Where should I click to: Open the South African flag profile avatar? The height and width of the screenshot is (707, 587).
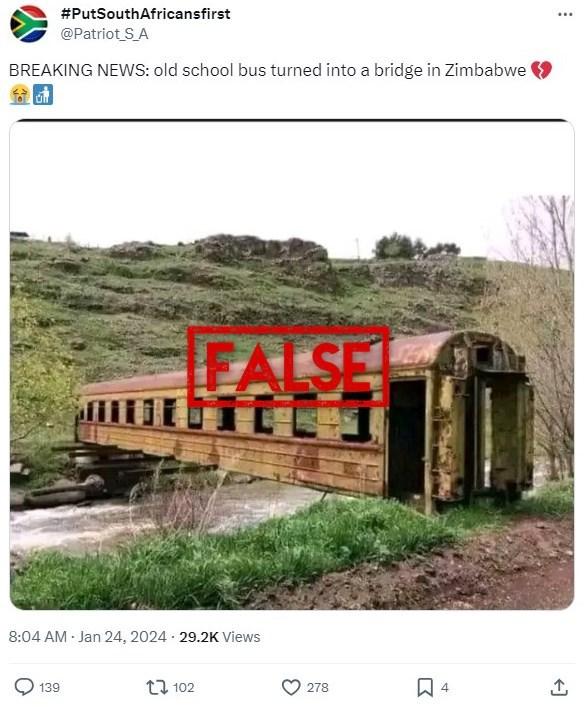pyautogui.click(x=28, y=24)
